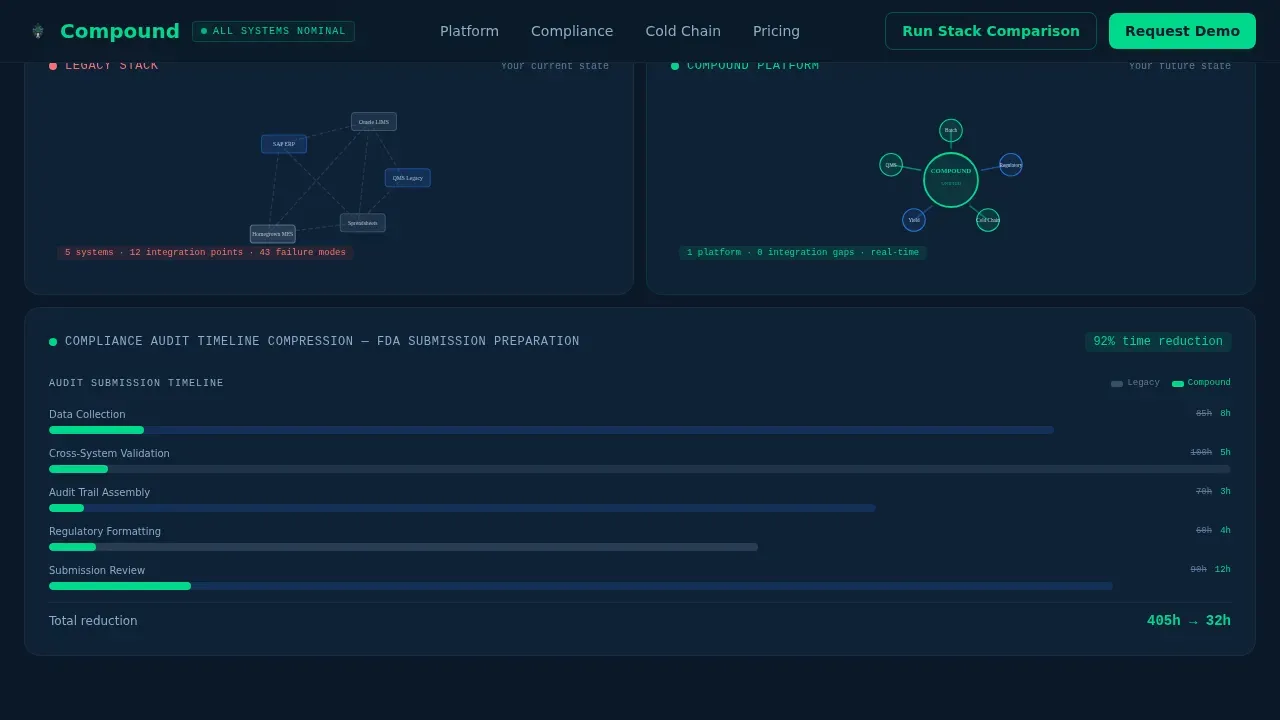The image size is (1280, 720).
Task: Click the Cross-System Validation progress bar
Action: pos(640,469)
